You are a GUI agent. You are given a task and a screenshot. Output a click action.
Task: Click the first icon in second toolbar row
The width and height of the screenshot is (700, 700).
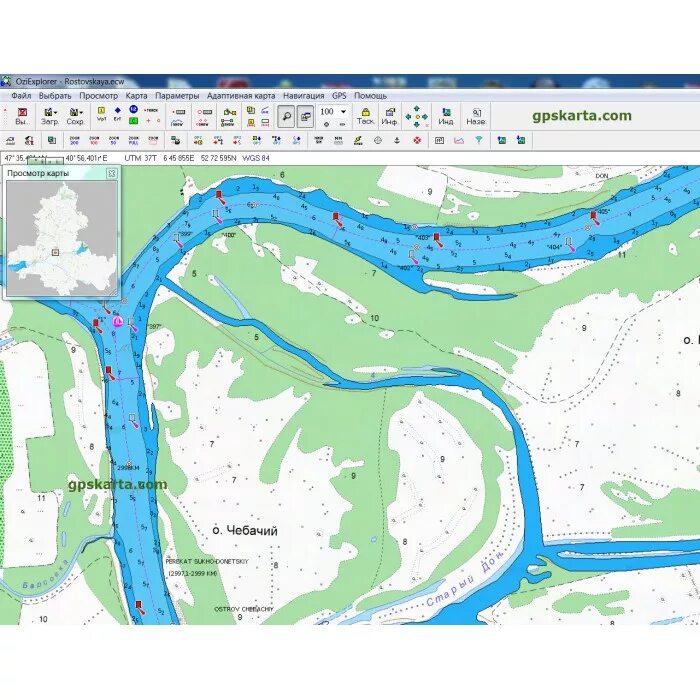[10, 141]
